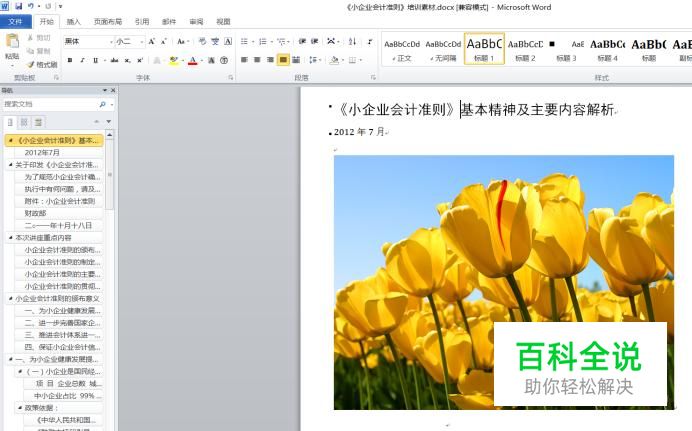Apply the 正文 Normal style

click(x=402, y=49)
